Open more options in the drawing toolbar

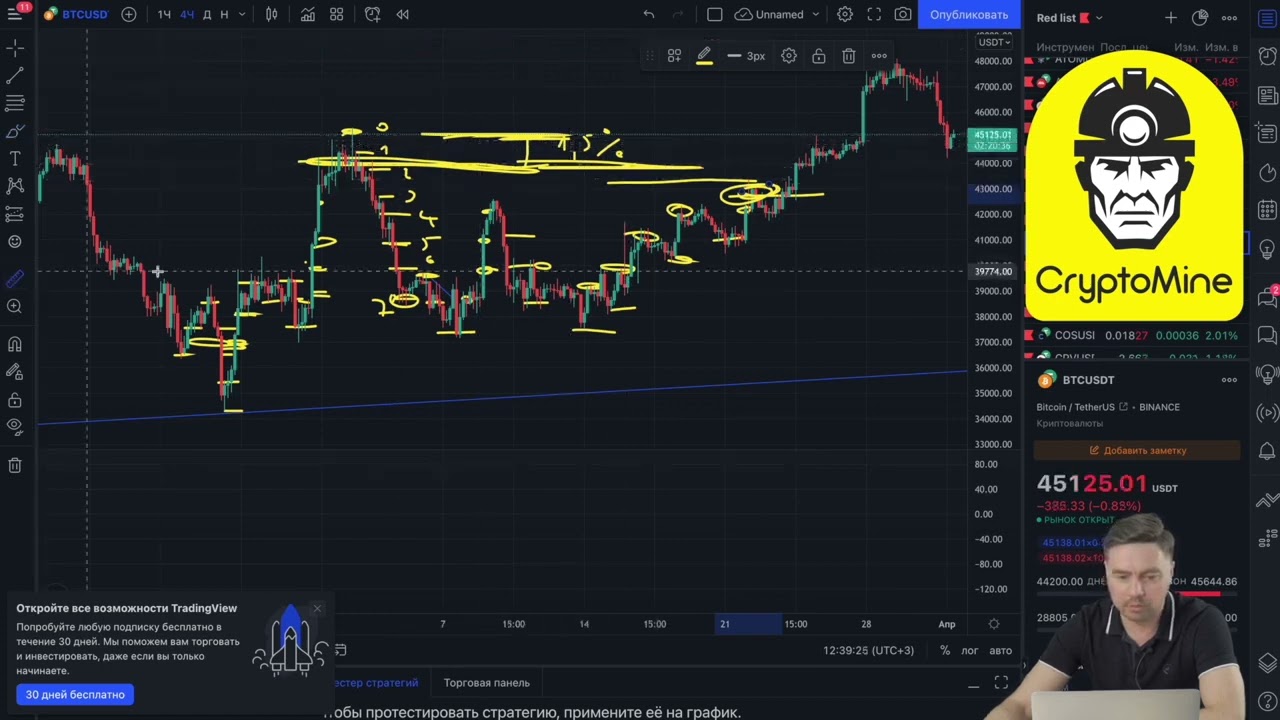click(x=879, y=56)
